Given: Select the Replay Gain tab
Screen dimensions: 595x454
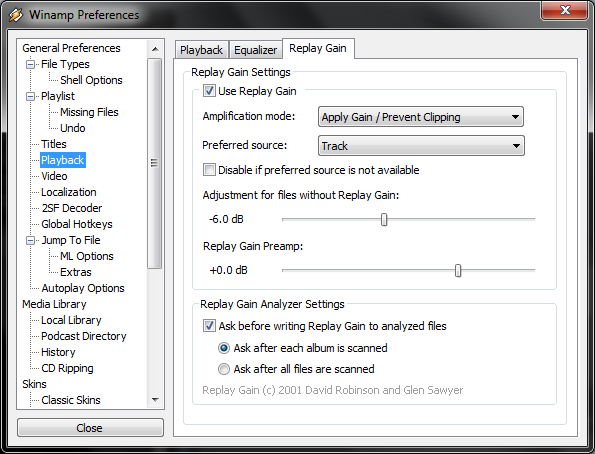Looking at the screenshot, I should tap(318, 48).
